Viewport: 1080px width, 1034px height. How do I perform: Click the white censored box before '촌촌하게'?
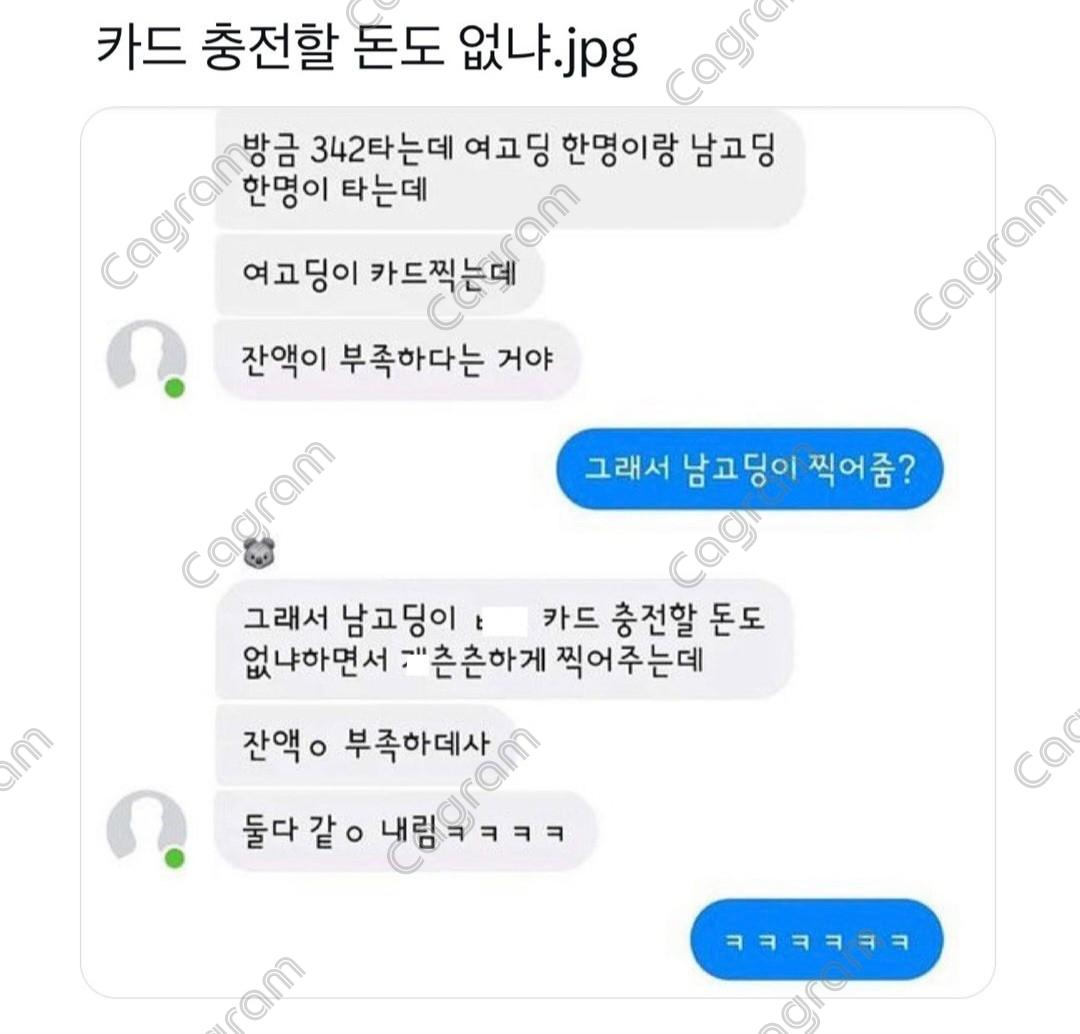[415, 661]
